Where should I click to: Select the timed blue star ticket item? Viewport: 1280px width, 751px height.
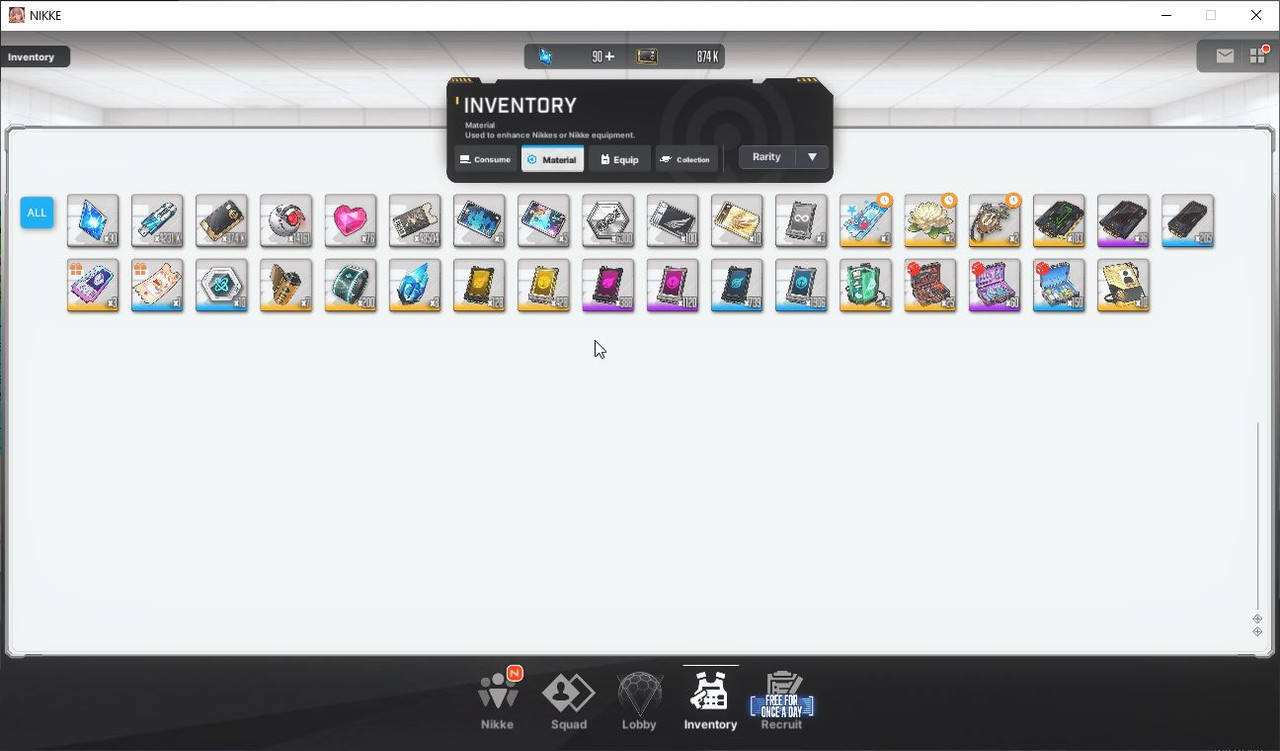click(865, 220)
